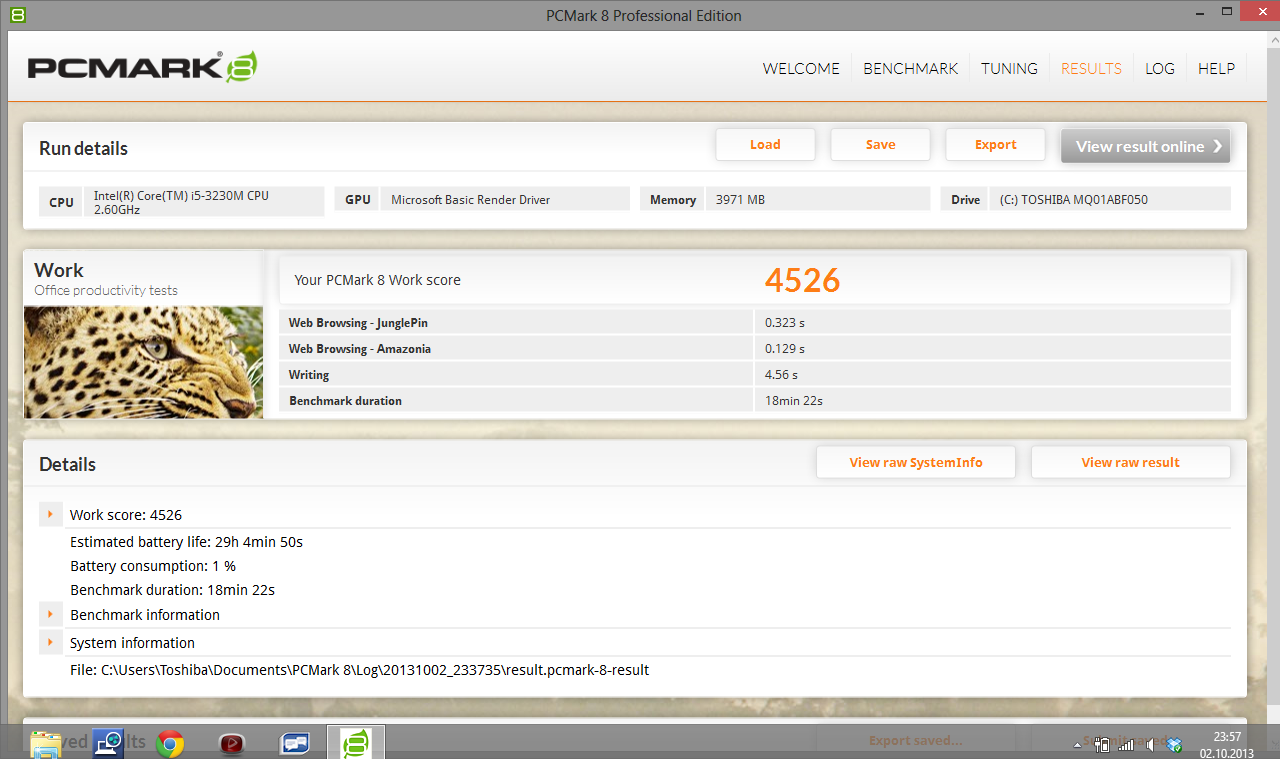Click the Battery consumption: 1 % line

(153, 566)
